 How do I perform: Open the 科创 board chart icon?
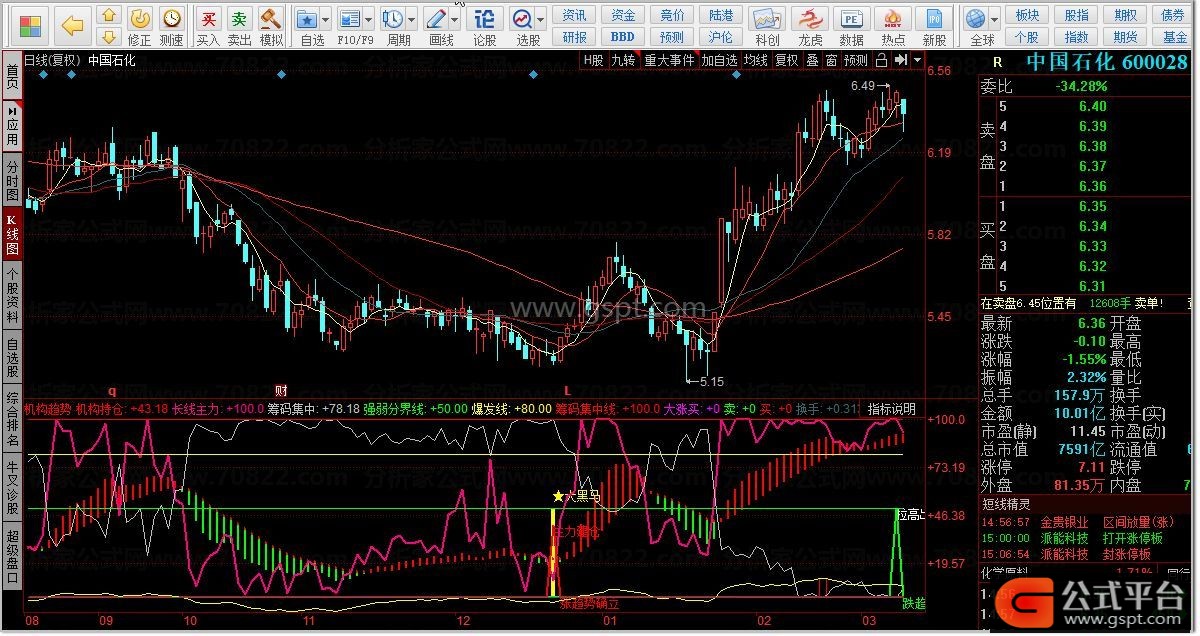click(767, 26)
